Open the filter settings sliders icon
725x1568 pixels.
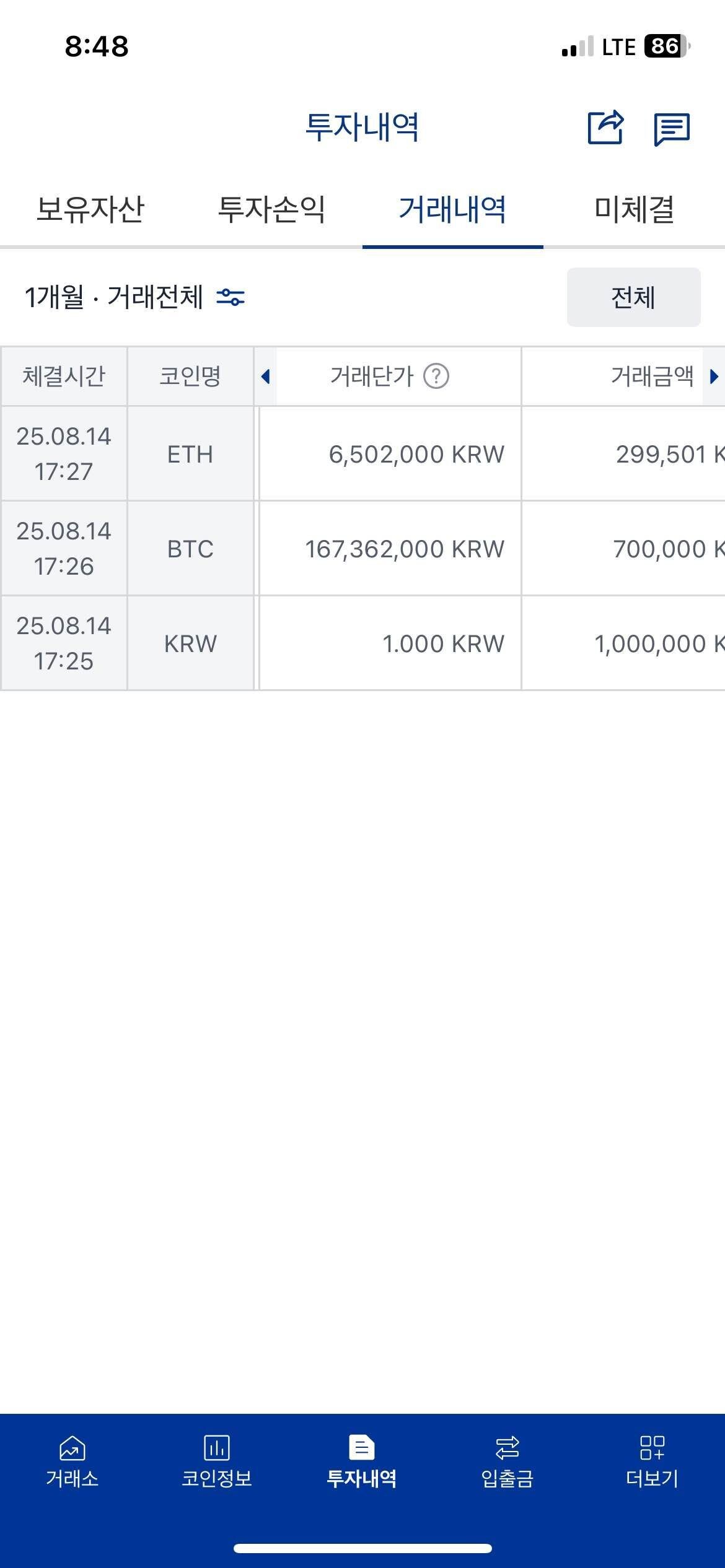pos(231,298)
